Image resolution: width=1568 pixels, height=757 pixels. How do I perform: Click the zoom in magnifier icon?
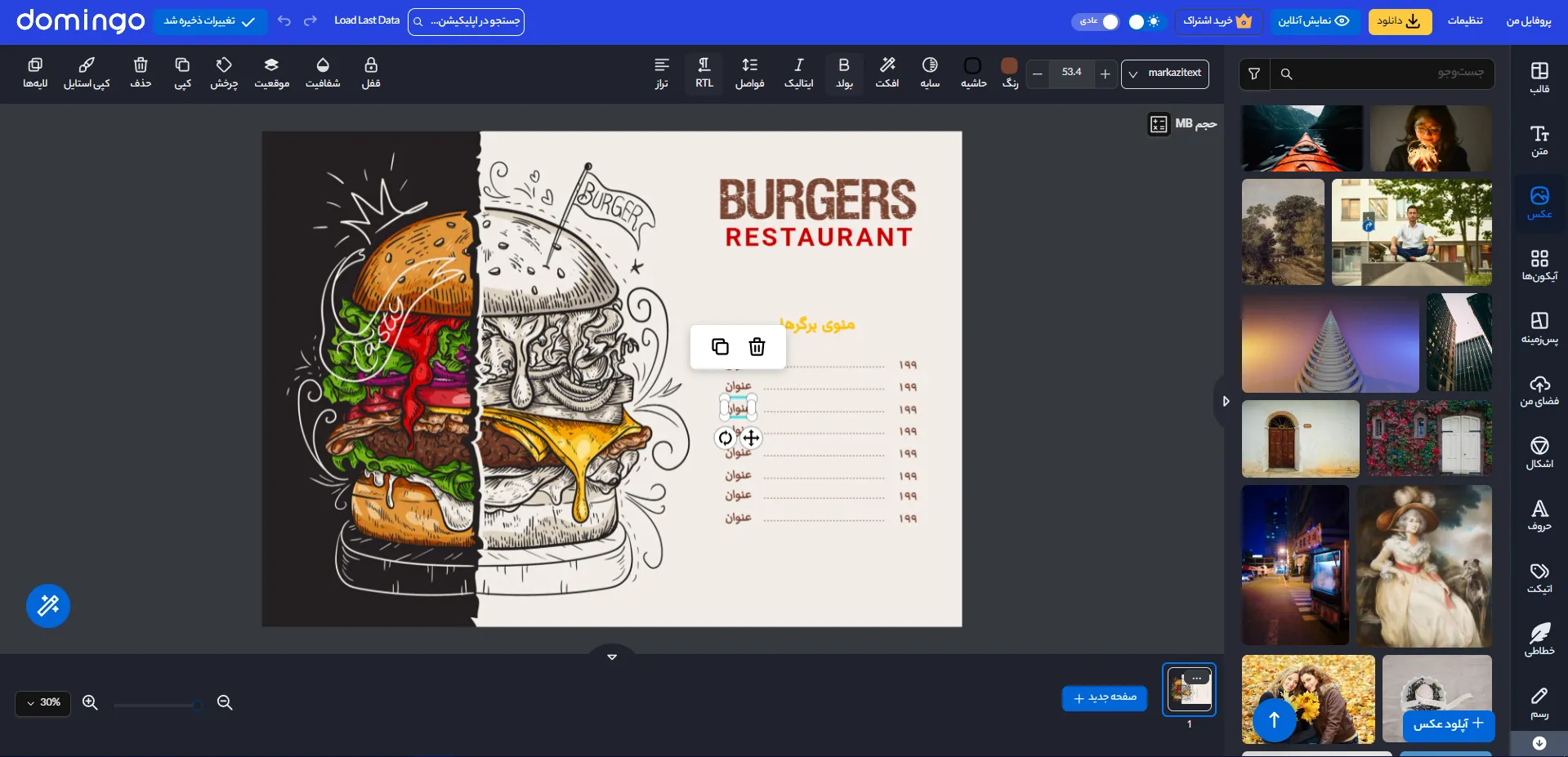(90, 703)
